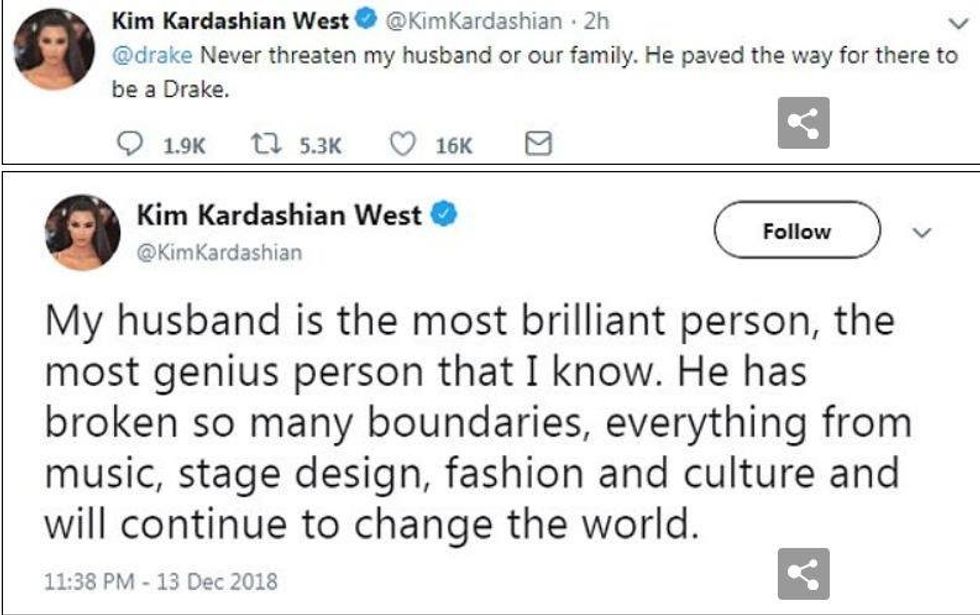Like the tweet with 16K hearts

pos(401,146)
